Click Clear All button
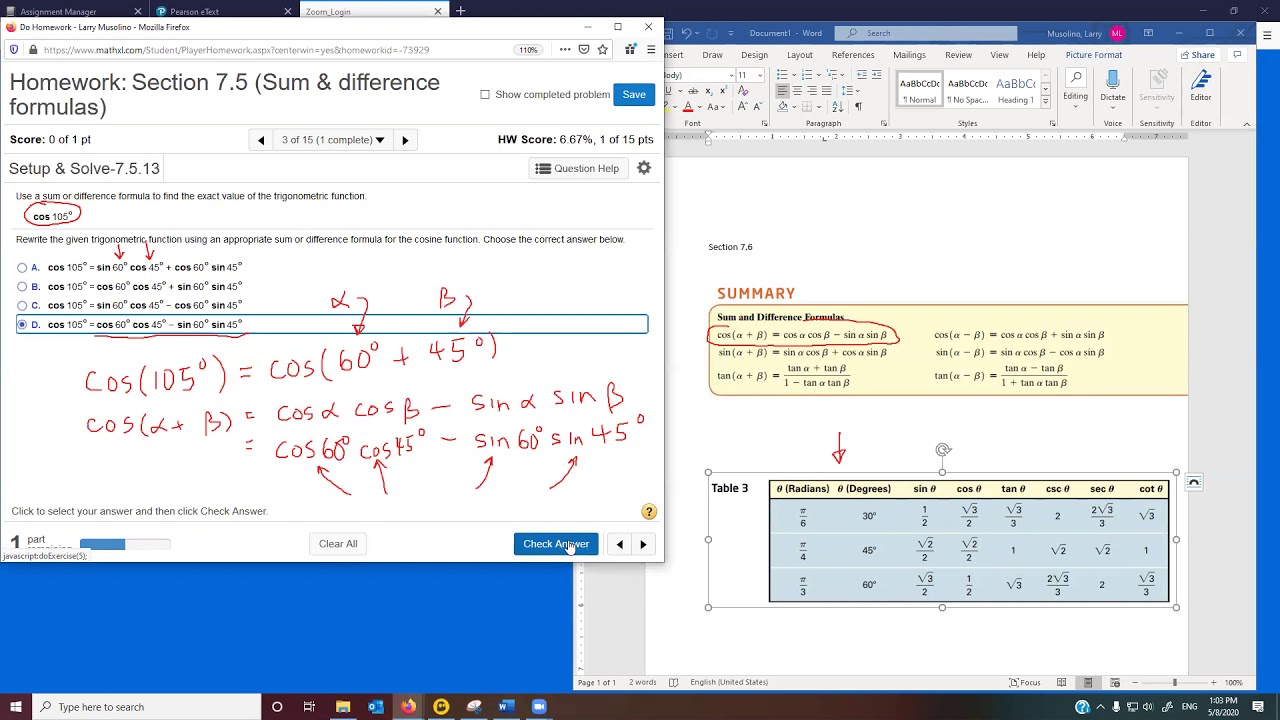Screen dimensions: 1280x720 point(338,544)
